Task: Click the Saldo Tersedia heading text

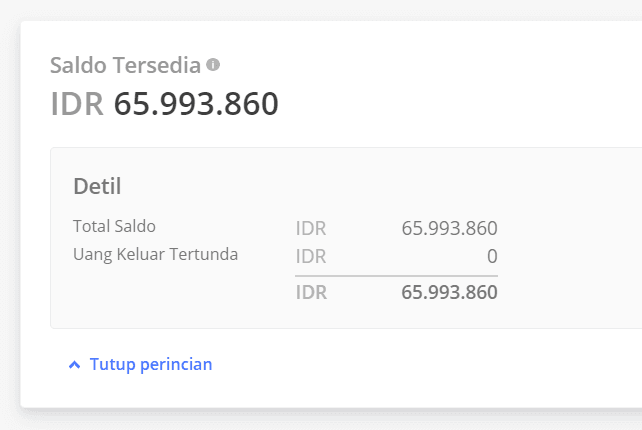Action: pos(126,66)
